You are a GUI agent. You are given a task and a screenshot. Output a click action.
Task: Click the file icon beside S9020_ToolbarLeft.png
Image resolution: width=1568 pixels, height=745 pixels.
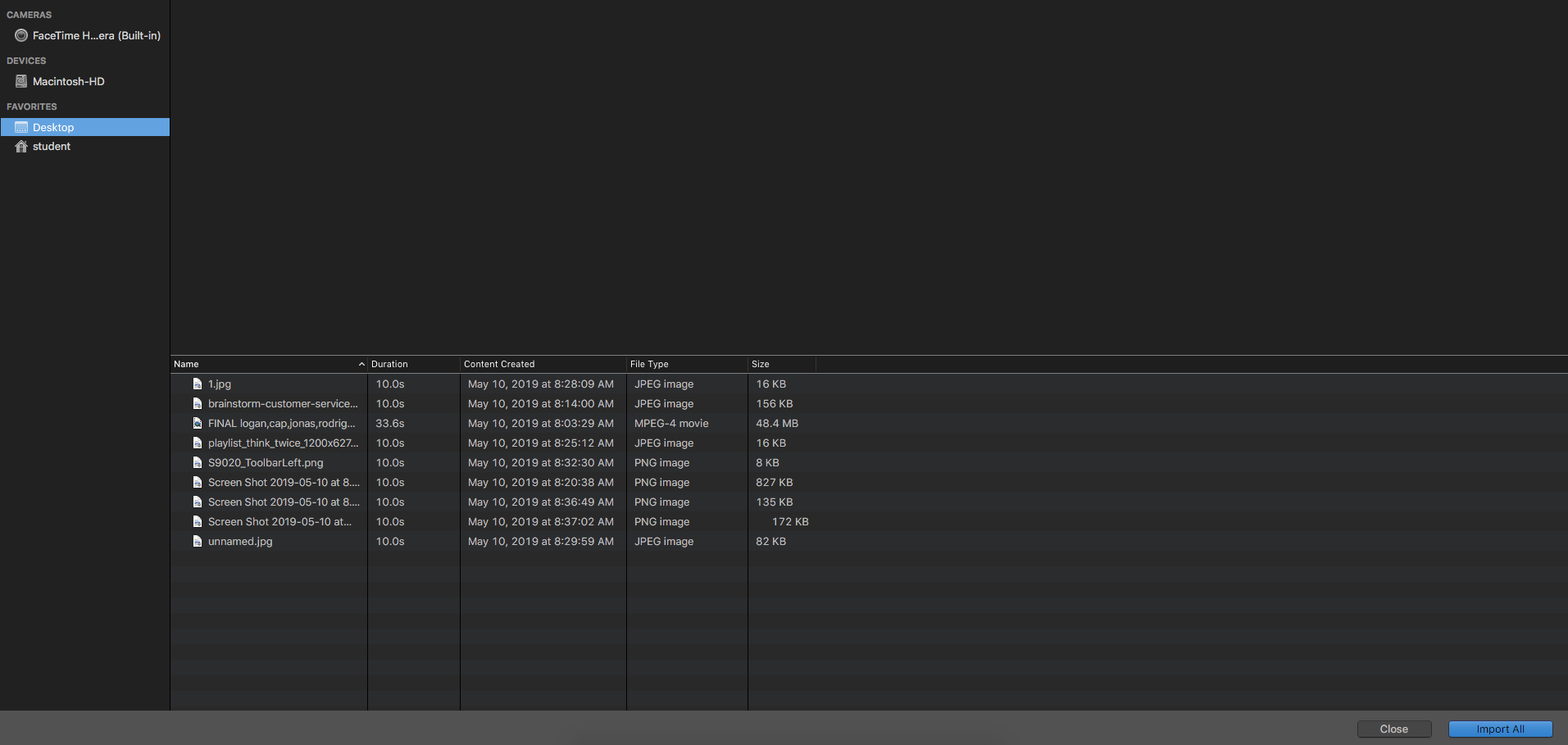(198, 462)
